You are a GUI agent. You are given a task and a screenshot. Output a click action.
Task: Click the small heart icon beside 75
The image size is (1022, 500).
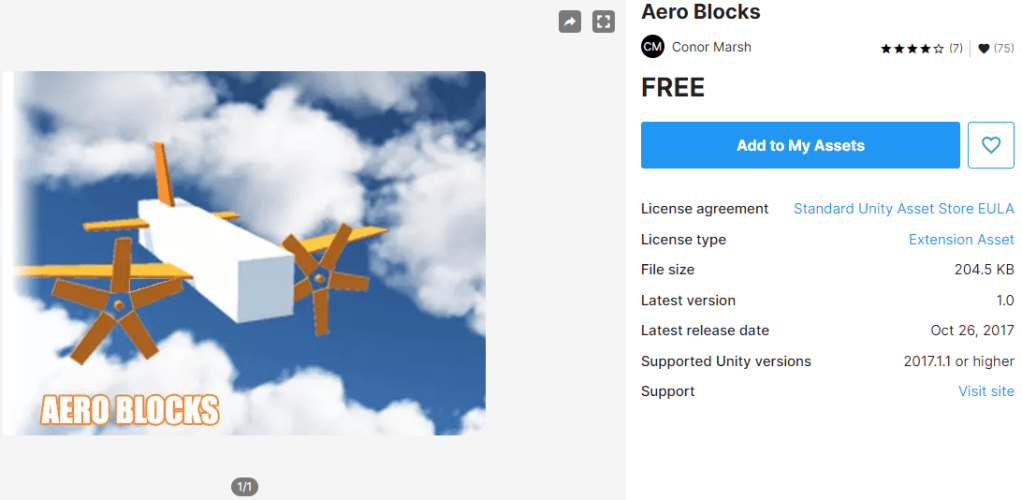[984, 48]
